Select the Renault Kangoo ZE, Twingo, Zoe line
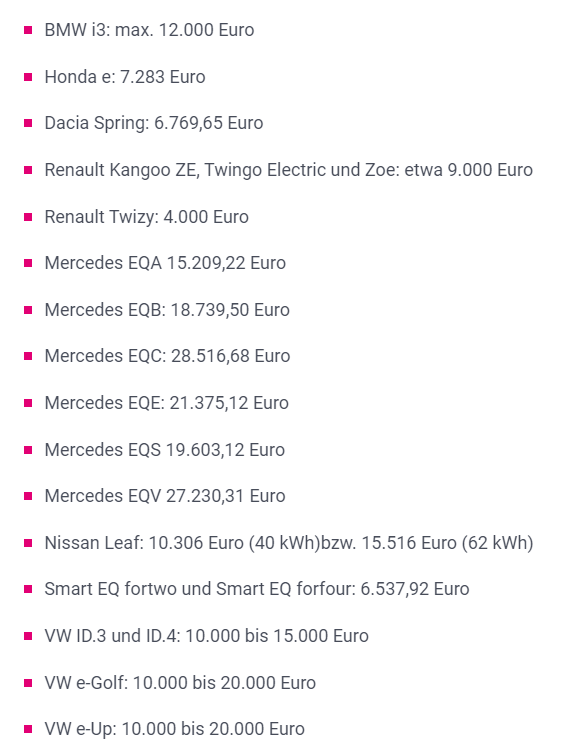Screen dimensions: 580x754 pyautogui.click(x=289, y=170)
